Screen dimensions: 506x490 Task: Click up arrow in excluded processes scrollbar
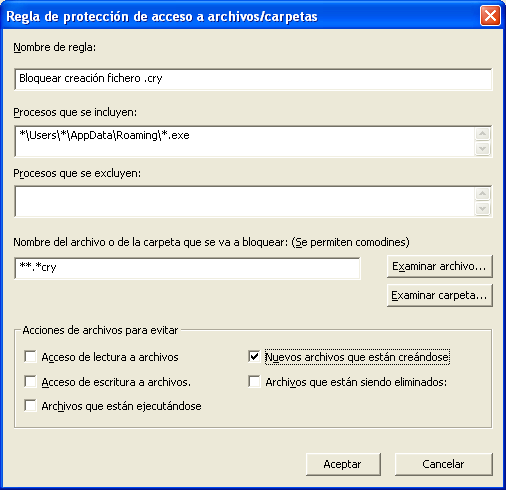coord(482,194)
